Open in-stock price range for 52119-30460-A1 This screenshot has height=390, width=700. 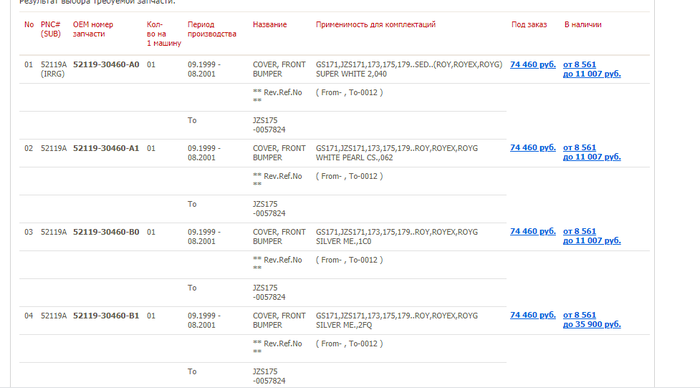pyautogui.click(x=592, y=152)
